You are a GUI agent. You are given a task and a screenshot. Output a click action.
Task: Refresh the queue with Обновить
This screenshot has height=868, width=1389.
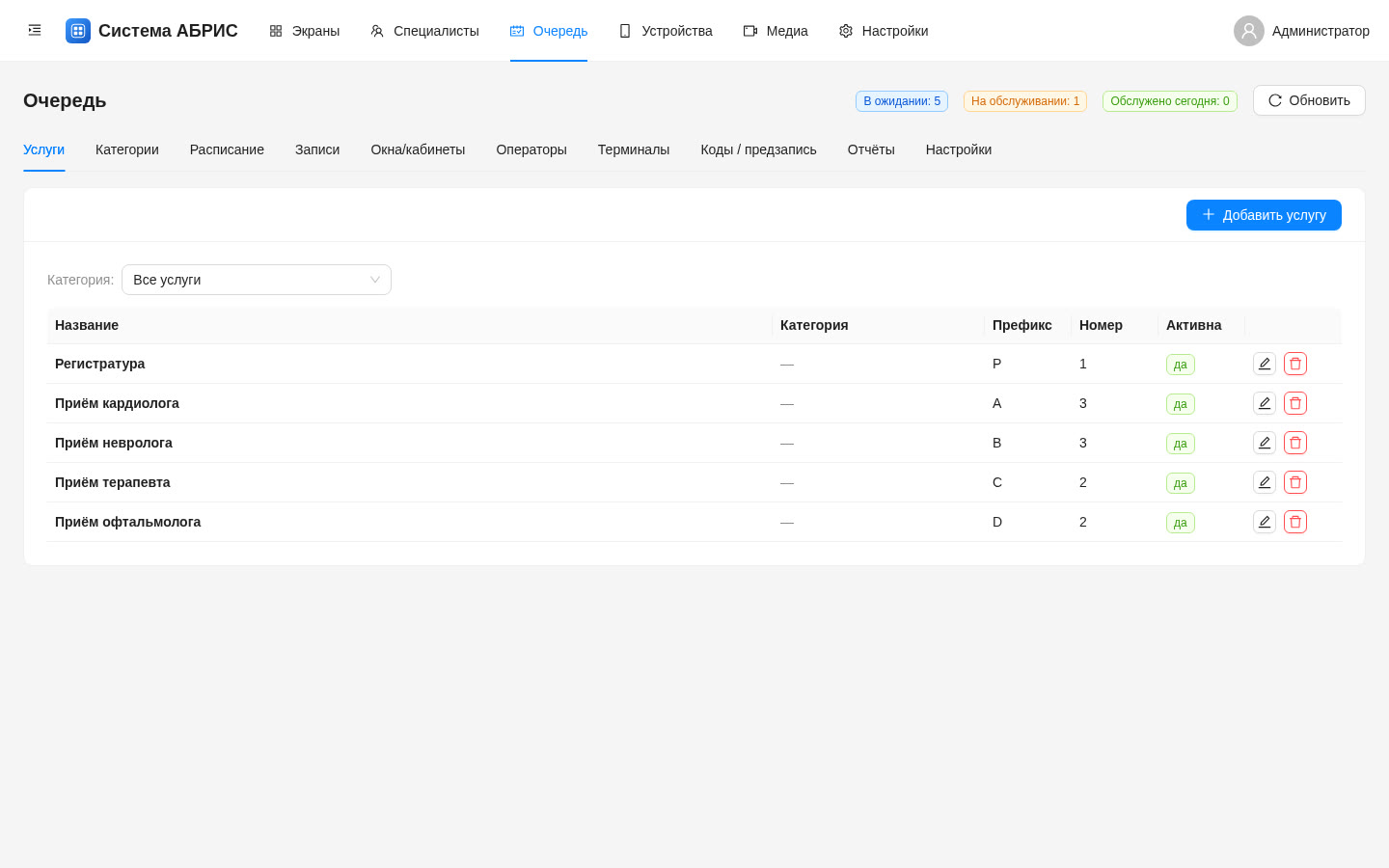point(1309,100)
